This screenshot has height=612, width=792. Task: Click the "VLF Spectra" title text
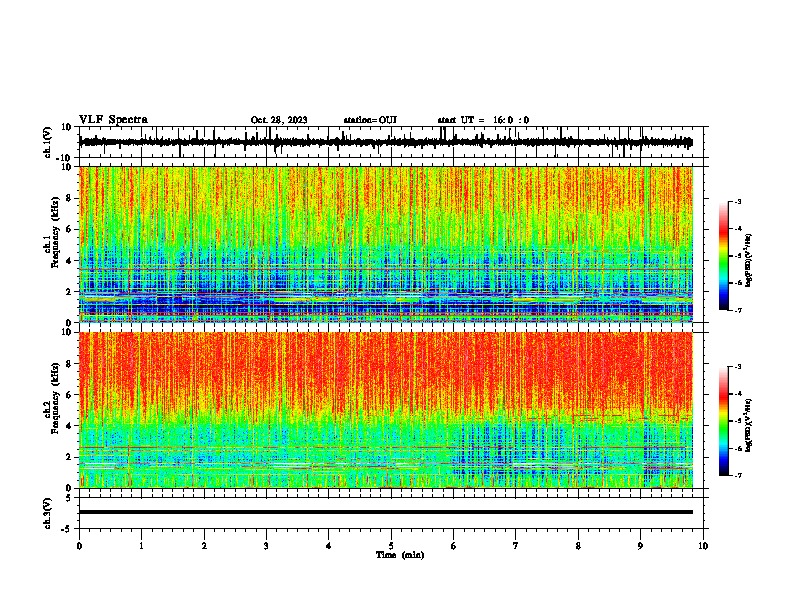point(113,120)
